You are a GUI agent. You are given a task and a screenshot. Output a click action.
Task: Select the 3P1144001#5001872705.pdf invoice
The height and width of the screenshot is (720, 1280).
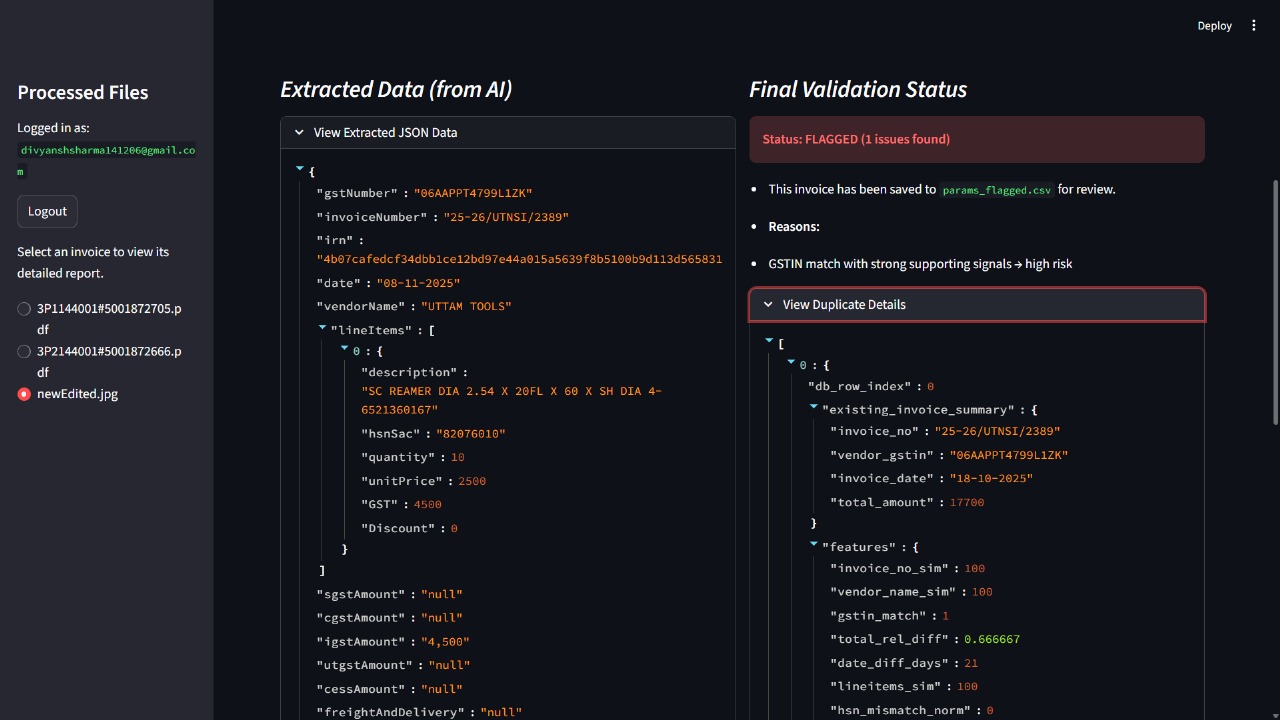[x=25, y=309]
